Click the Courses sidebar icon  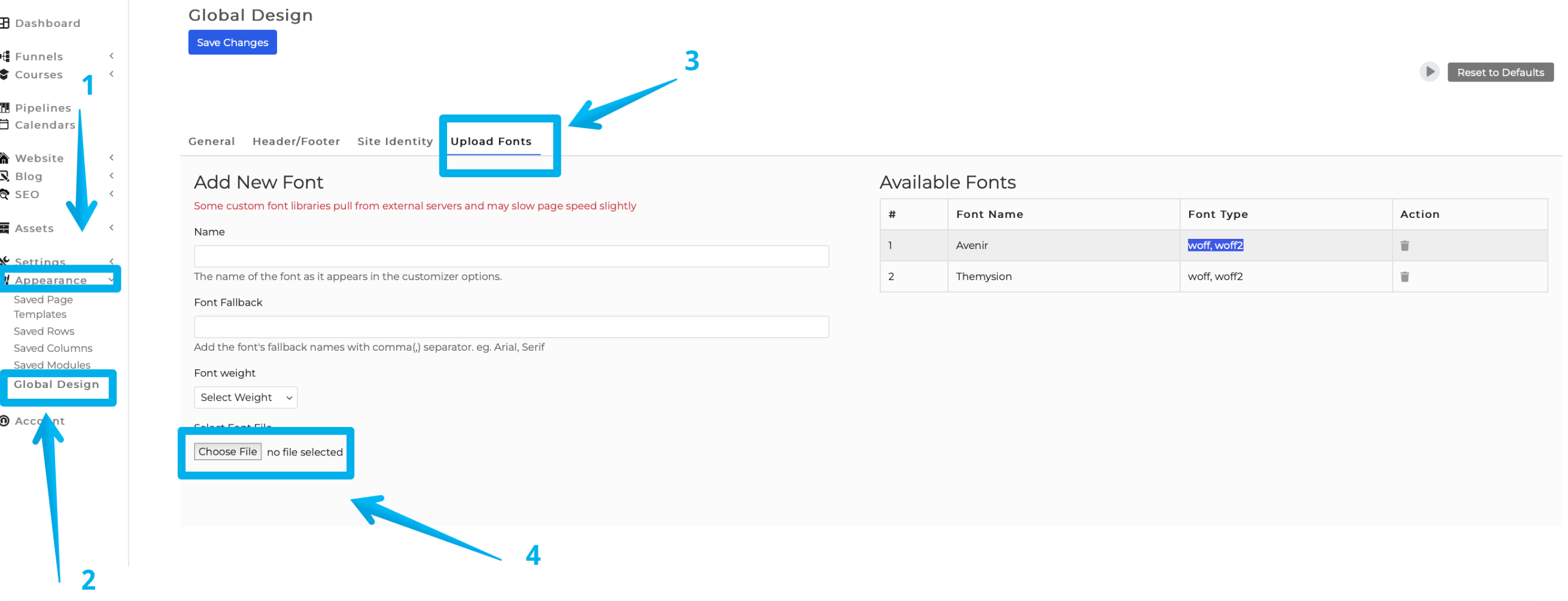[5, 74]
